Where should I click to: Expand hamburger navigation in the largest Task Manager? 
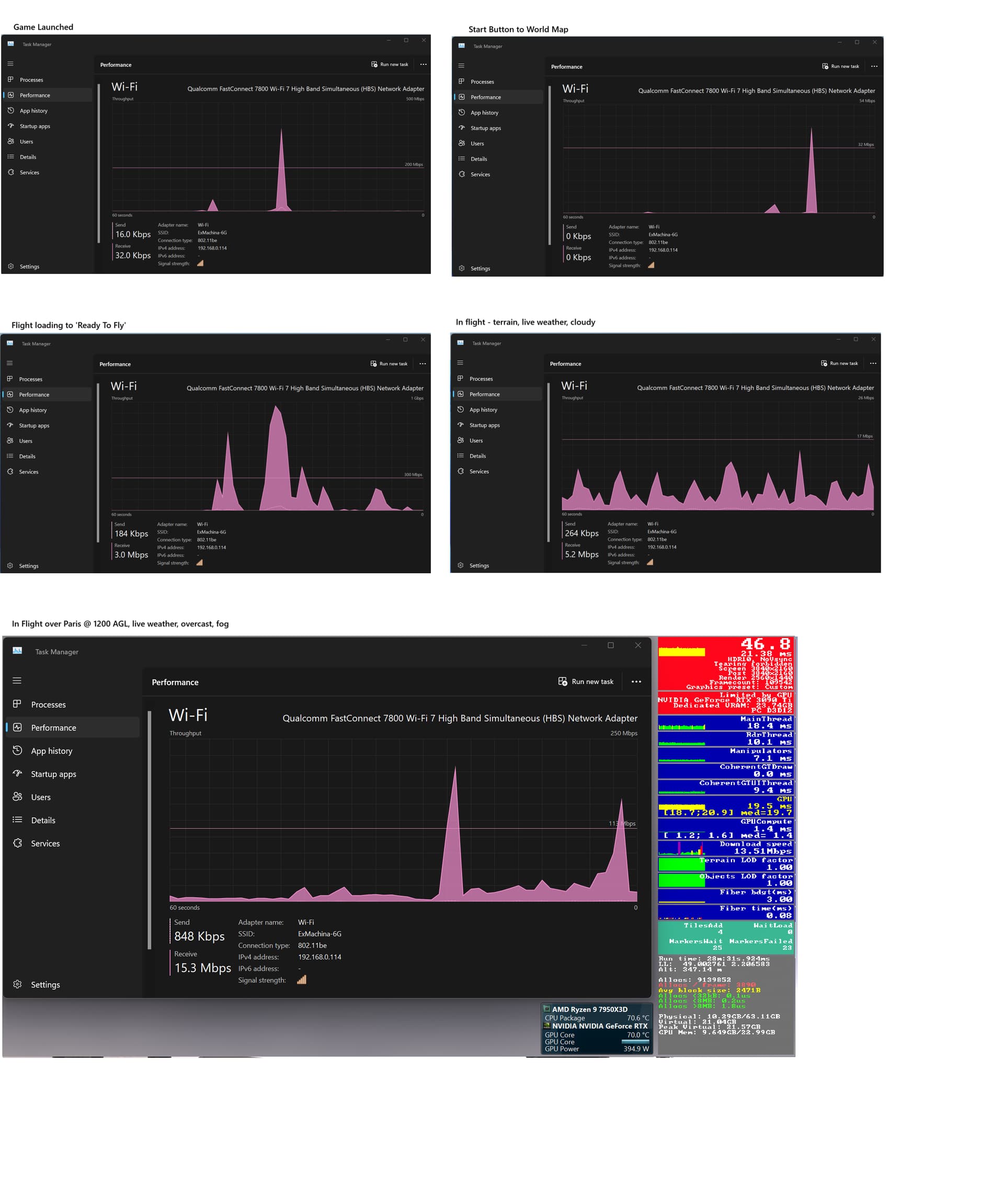point(17,680)
